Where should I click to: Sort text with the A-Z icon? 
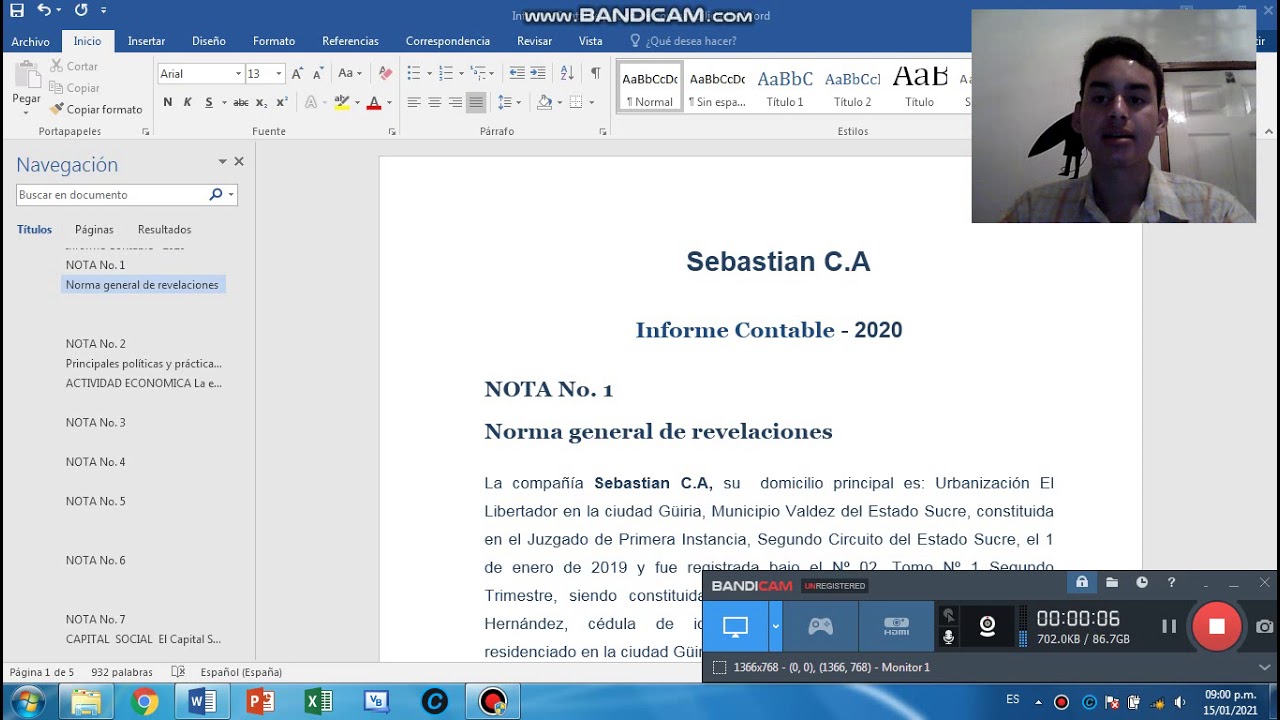pos(567,73)
